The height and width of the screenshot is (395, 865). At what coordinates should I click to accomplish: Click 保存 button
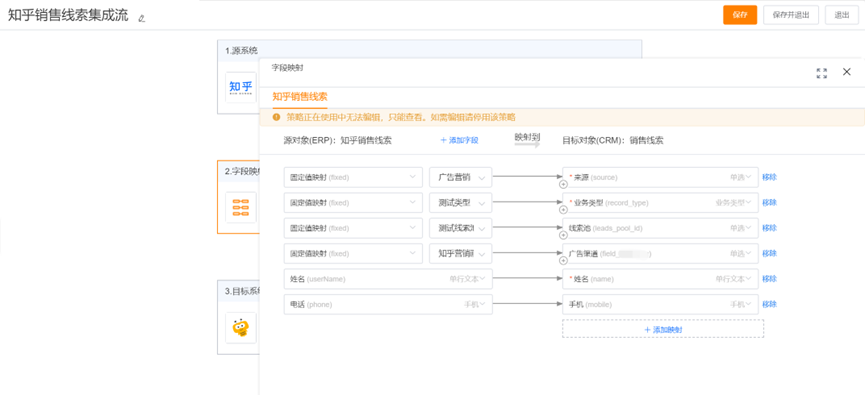tap(740, 15)
